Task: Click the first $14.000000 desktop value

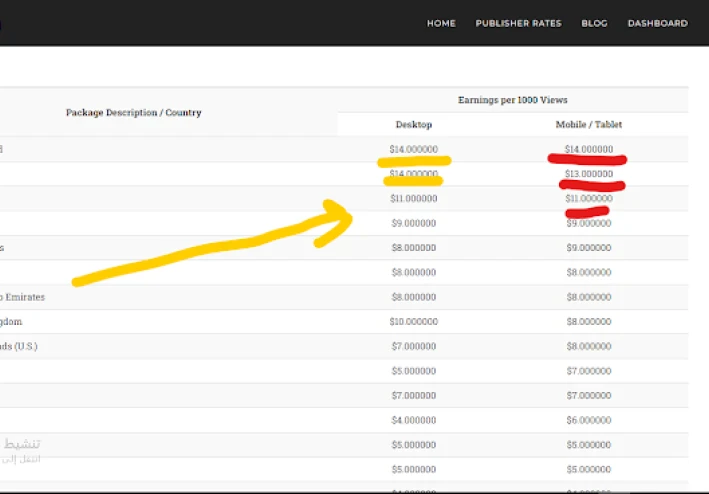Action: click(414, 149)
